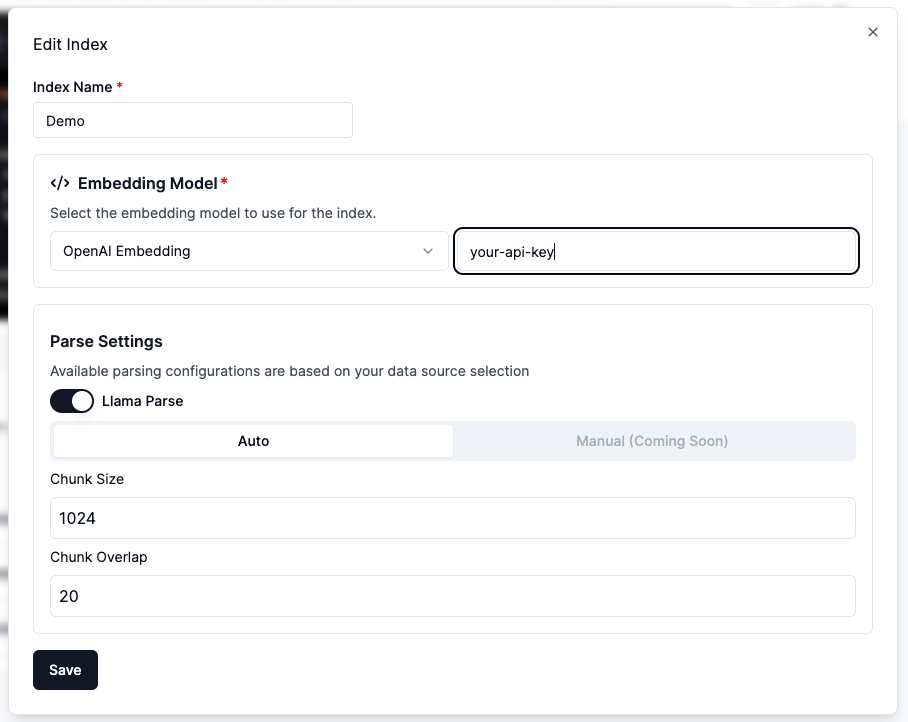Click into the Chunk Size field showing 1024
908x722 pixels.
click(x=452, y=518)
